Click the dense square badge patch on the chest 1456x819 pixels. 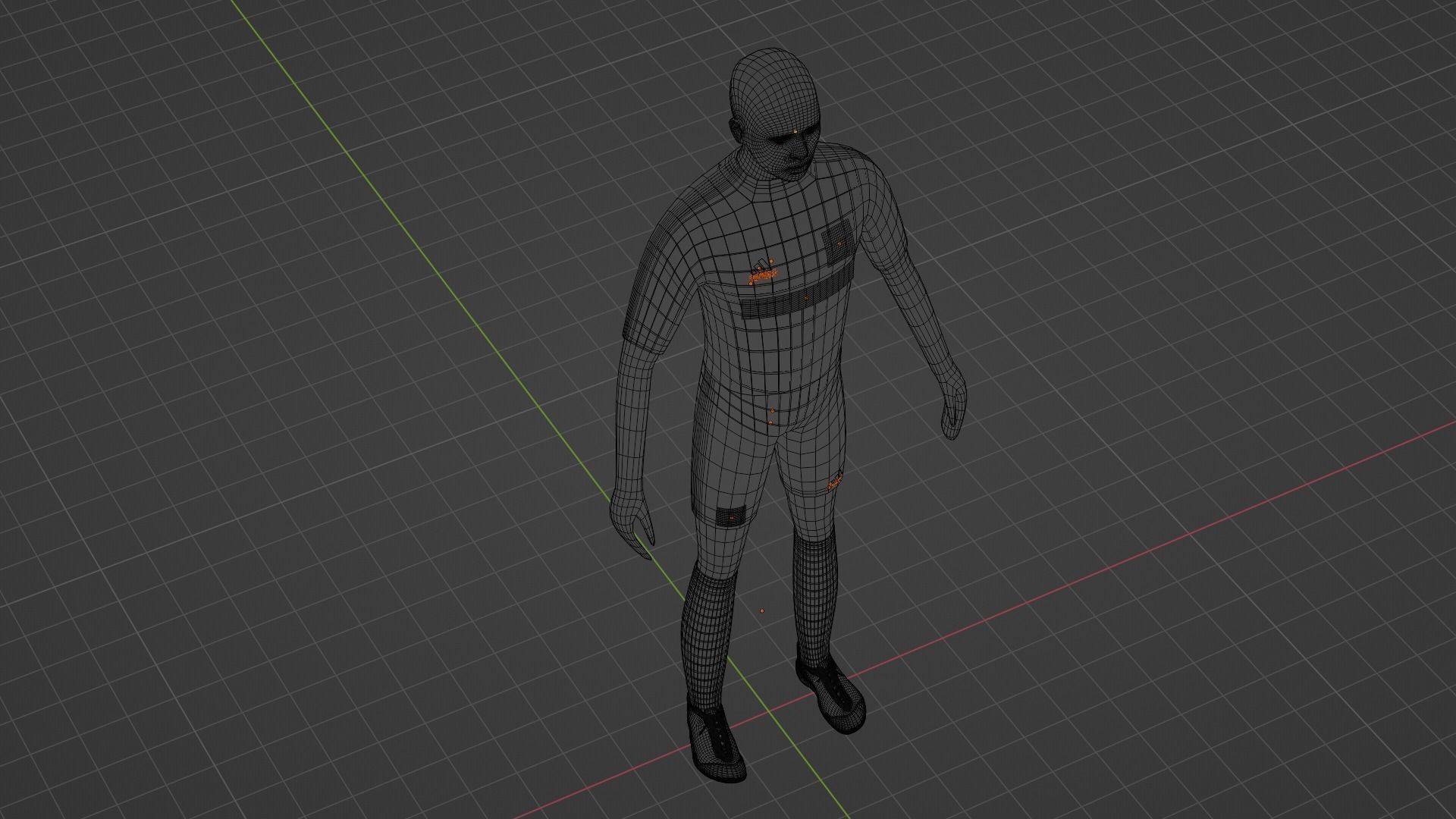[838, 243]
